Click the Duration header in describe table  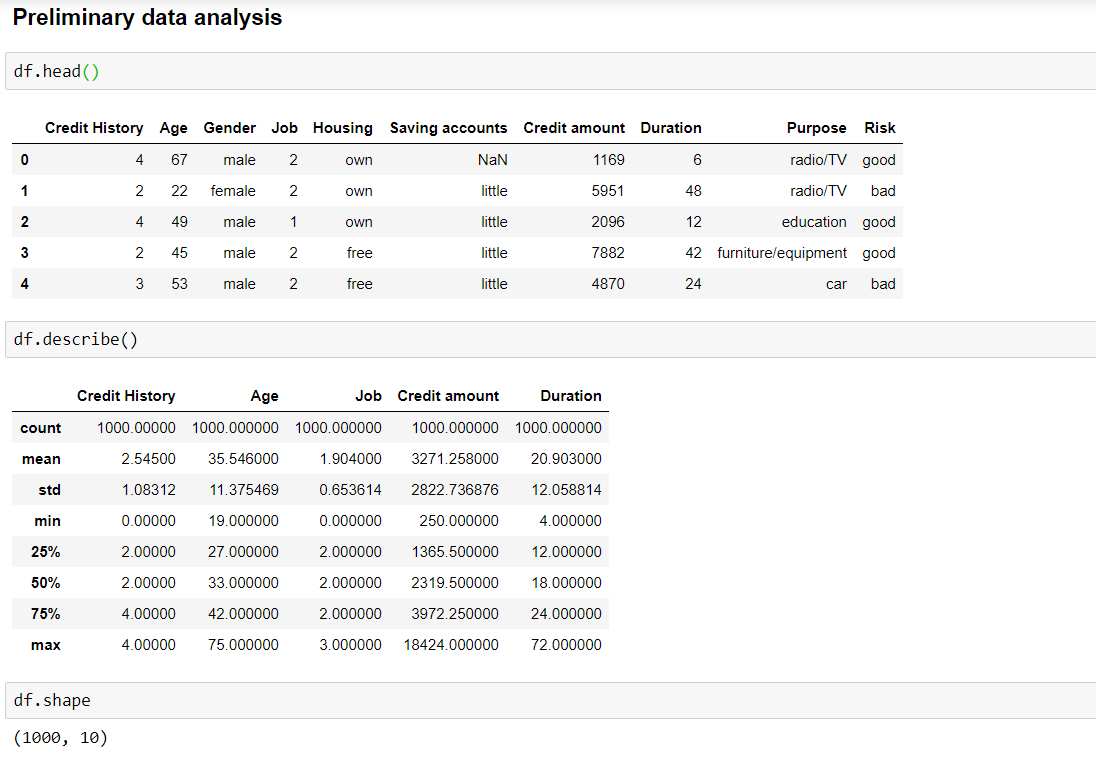(x=571, y=396)
